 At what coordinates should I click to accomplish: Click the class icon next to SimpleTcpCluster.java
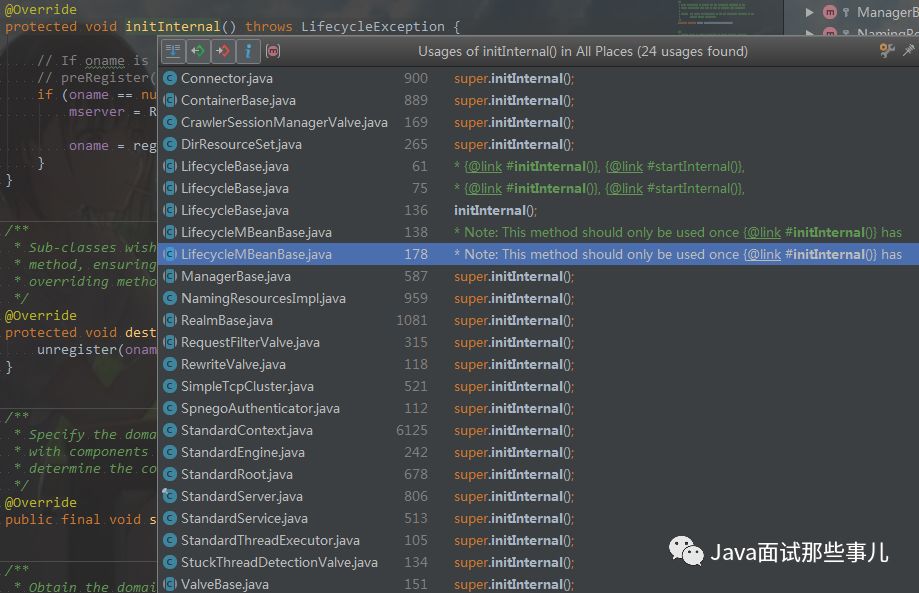pyautogui.click(x=170, y=386)
